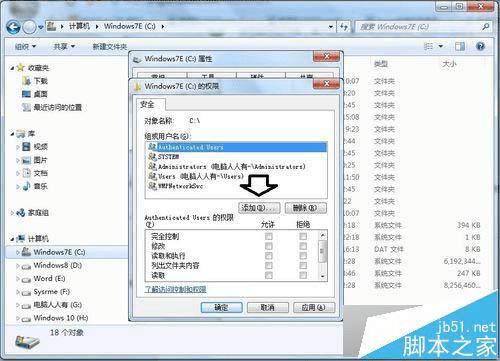The height and width of the screenshot is (361, 500).
Task: Select the 音乐 library icon
Action: point(26,186)
